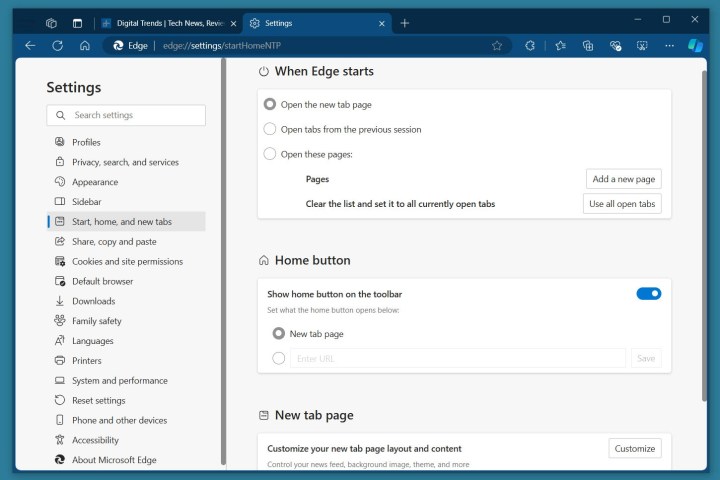Open the tab actions menu button
The width and height of the screenshot is (720, 480).
77,22
